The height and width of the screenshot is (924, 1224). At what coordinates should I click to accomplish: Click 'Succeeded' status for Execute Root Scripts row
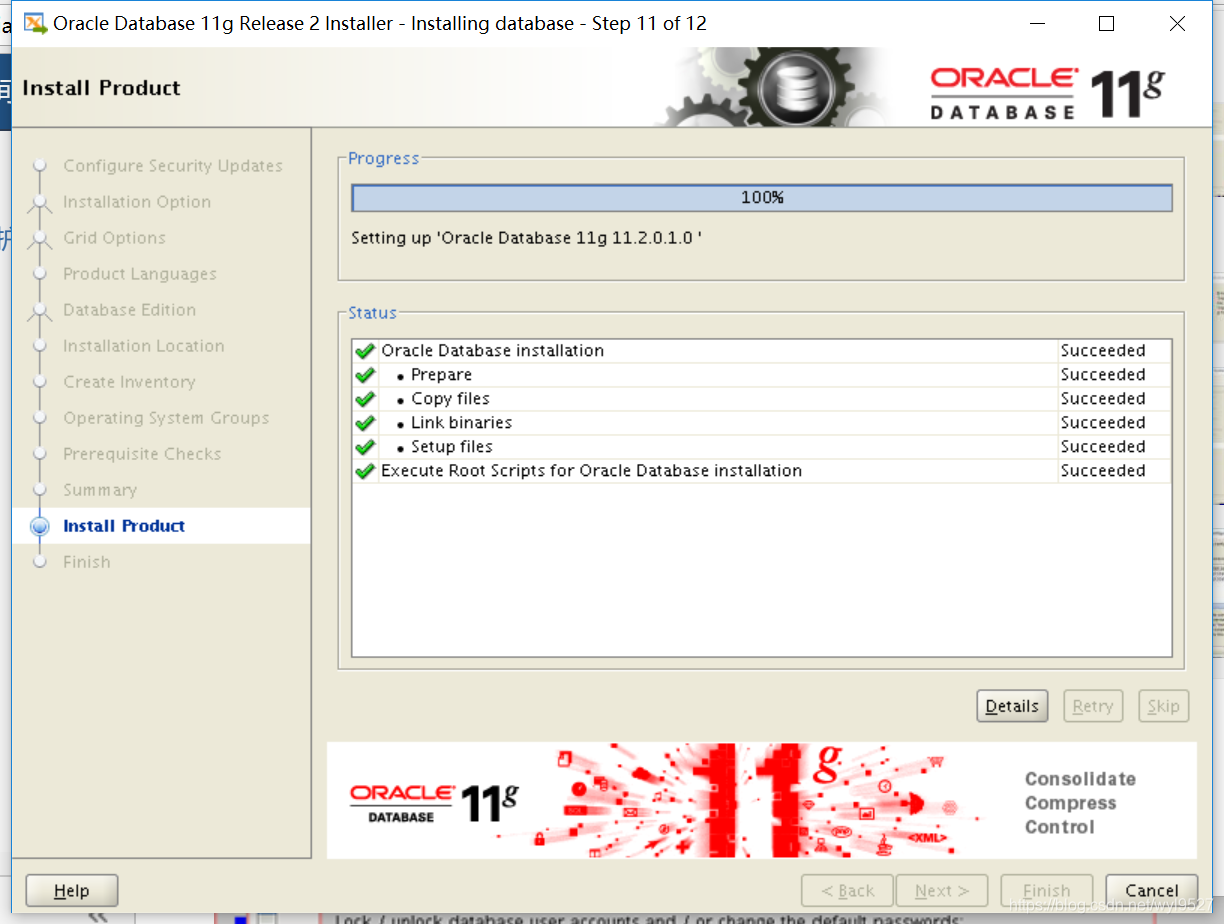[x=1103, y=471]
